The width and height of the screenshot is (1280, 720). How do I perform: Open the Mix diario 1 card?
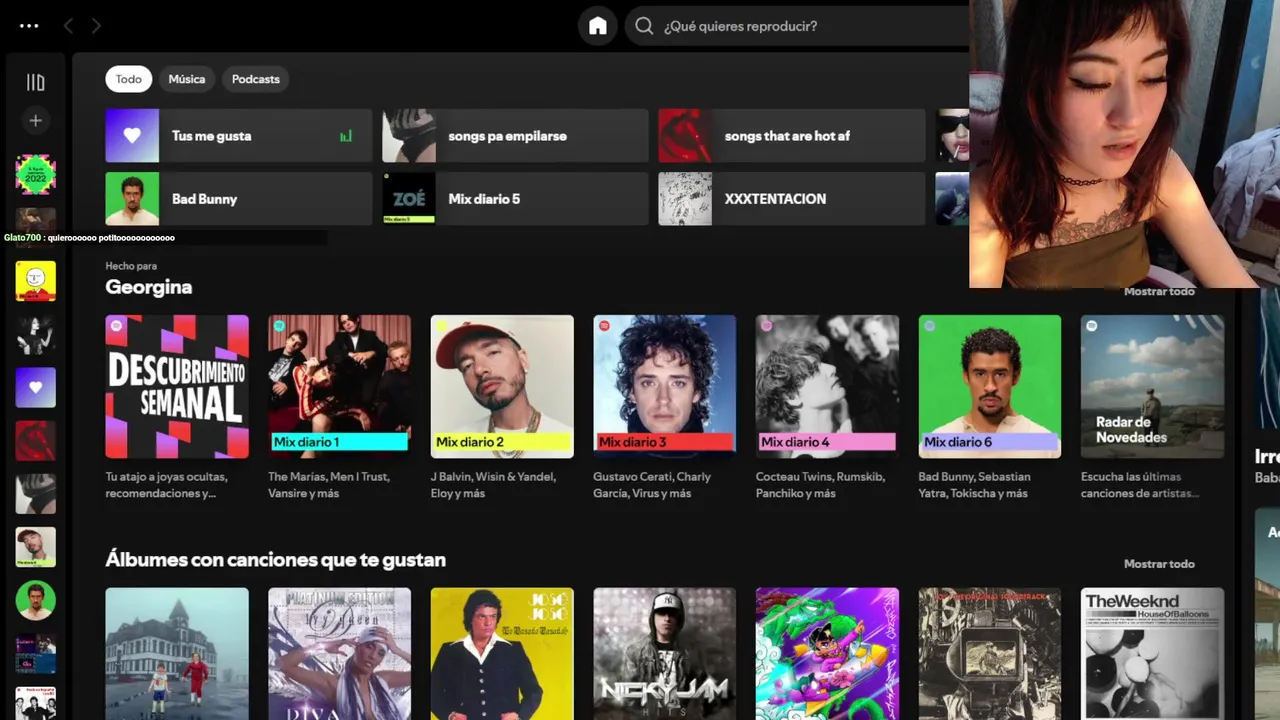click(x=339, y=387)
